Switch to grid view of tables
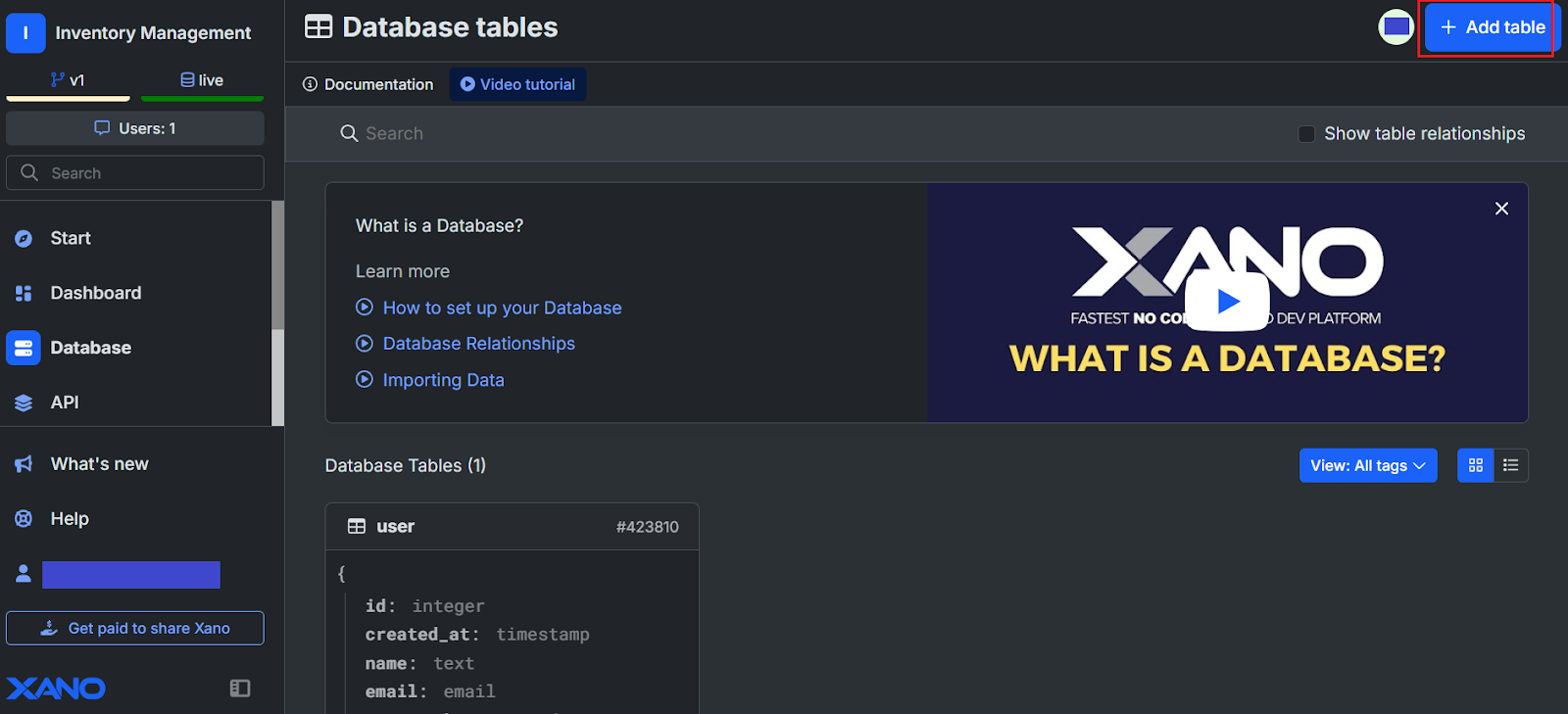This screenshot has width=1568, height=714. point(1476,465)
